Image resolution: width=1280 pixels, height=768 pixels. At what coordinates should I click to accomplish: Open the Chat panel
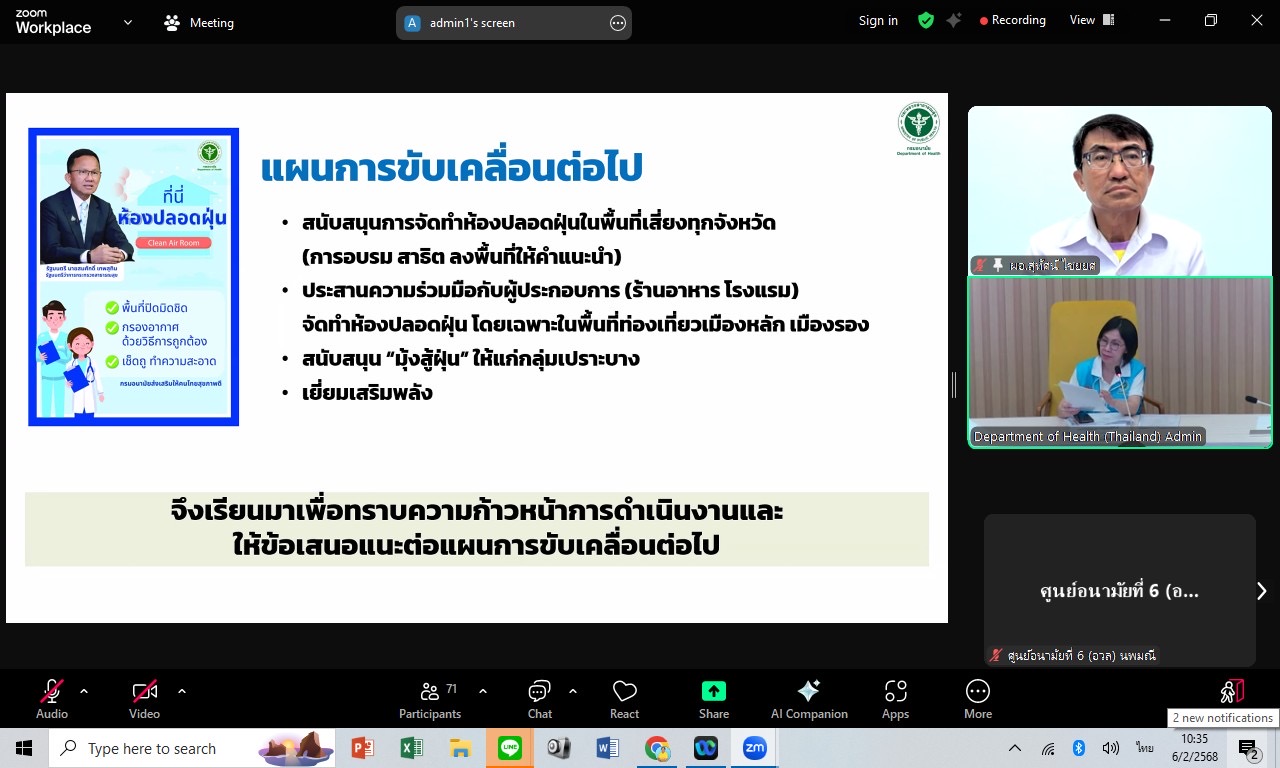point(540,699)
